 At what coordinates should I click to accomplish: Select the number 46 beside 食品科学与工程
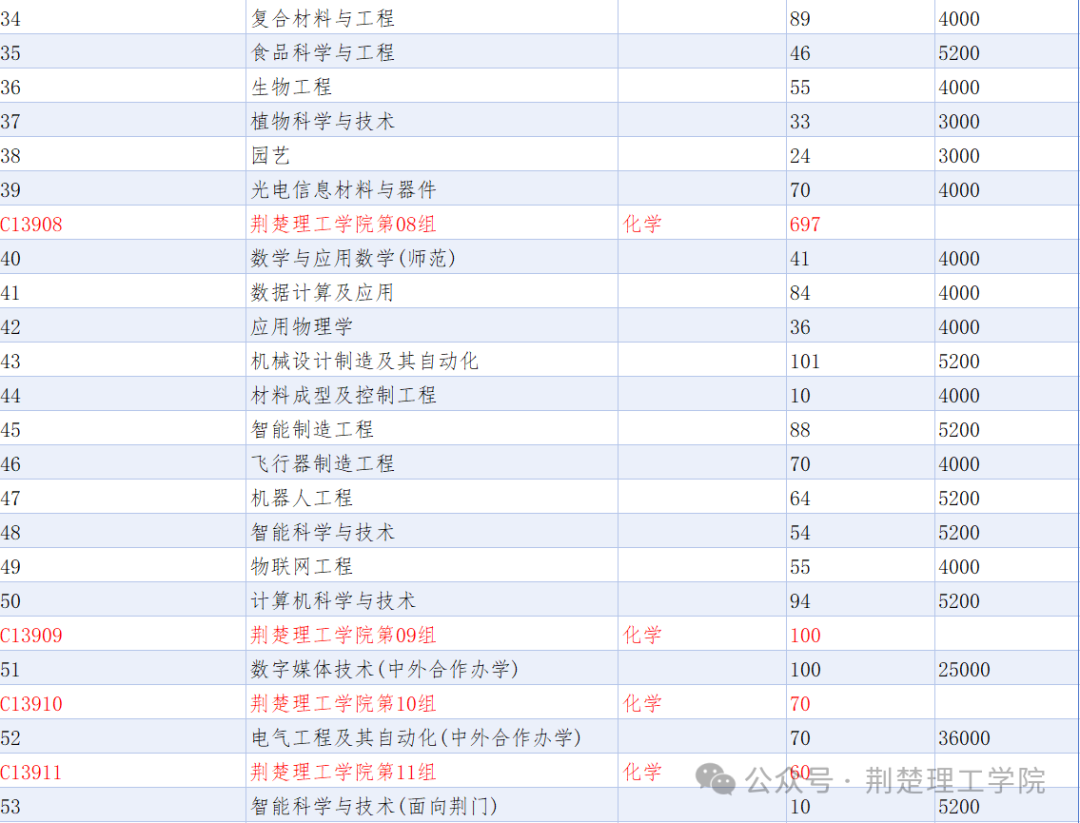click(x=800, y=53)
